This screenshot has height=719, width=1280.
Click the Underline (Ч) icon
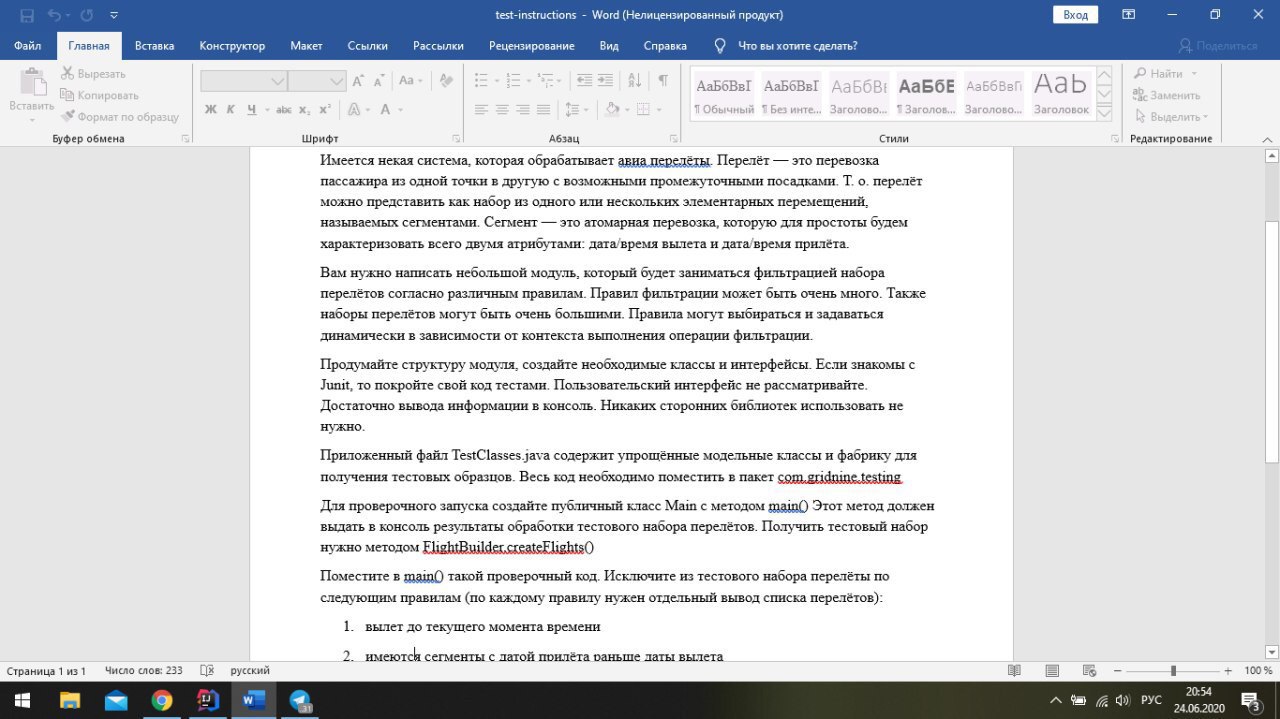(251, 110)
